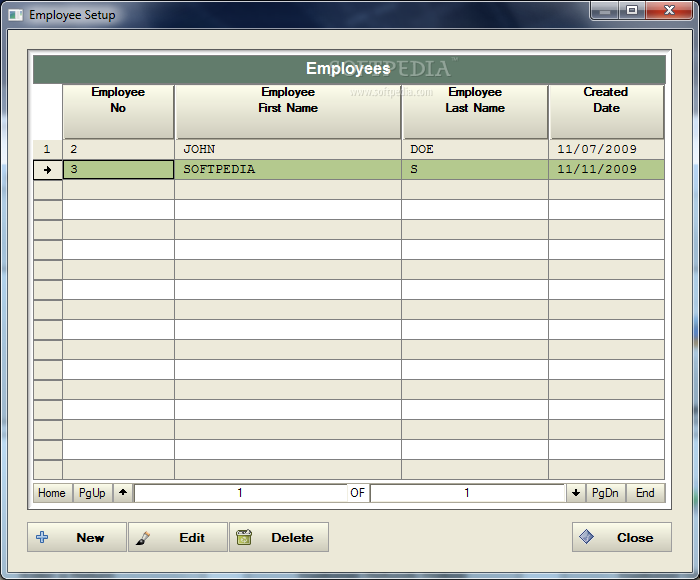Close window using the red X button

669,10
